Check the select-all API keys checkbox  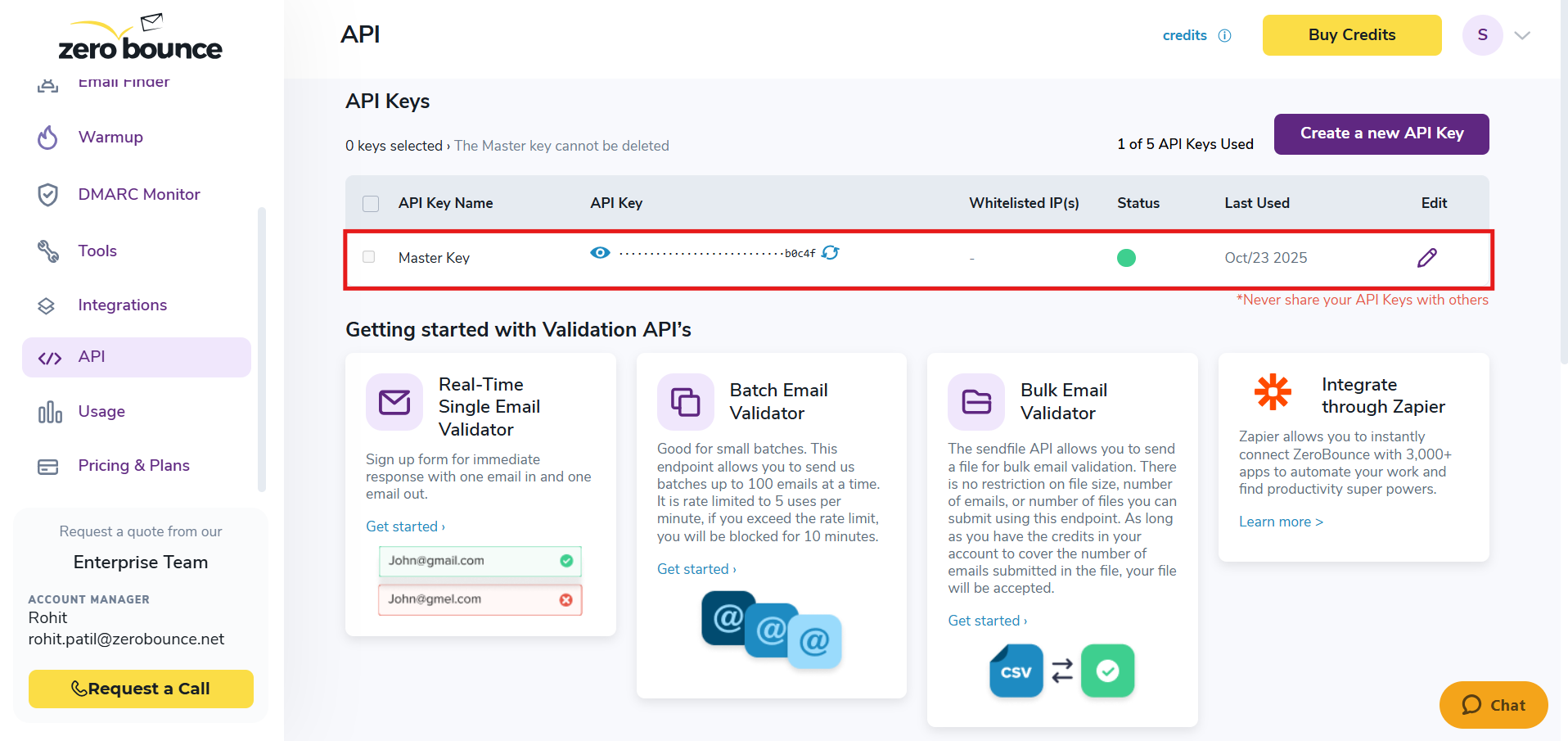click(x=371, y=203)
